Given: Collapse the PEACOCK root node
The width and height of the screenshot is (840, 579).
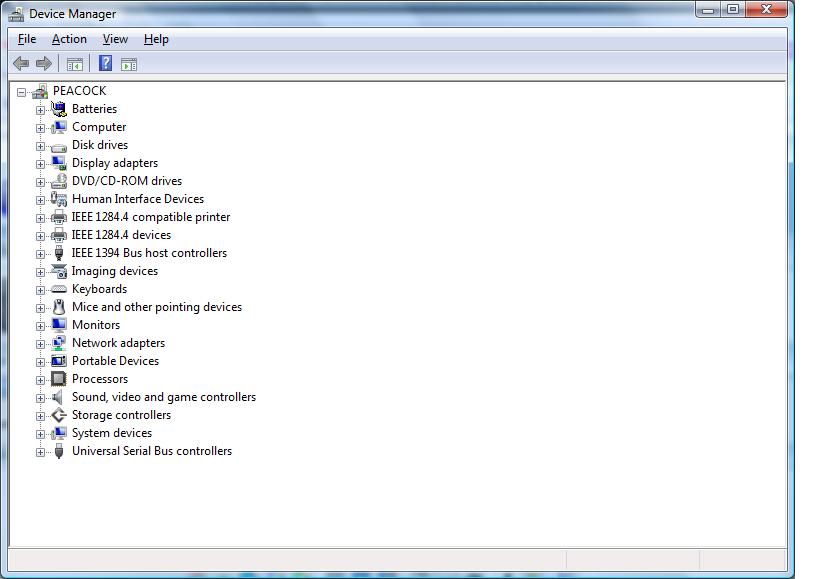Looking at the screenshot, I should tap(22, 91).
